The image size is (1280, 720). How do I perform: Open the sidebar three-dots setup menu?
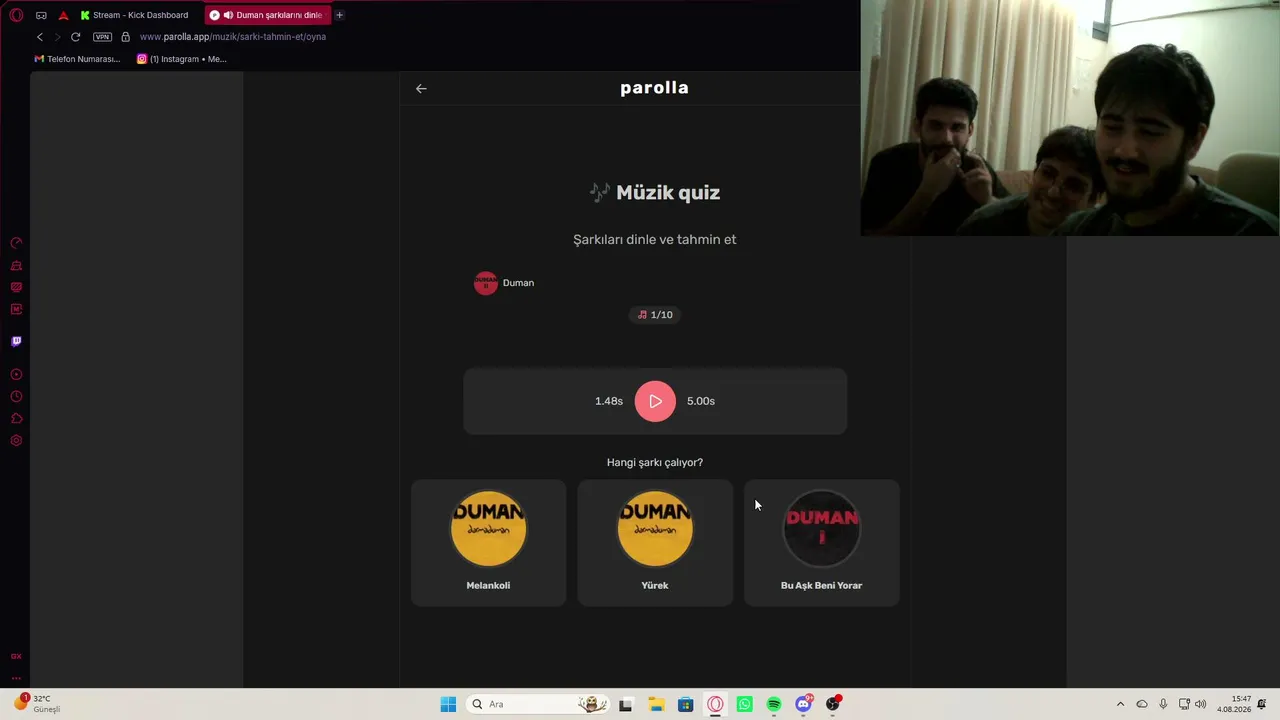(x=16, y=677)
